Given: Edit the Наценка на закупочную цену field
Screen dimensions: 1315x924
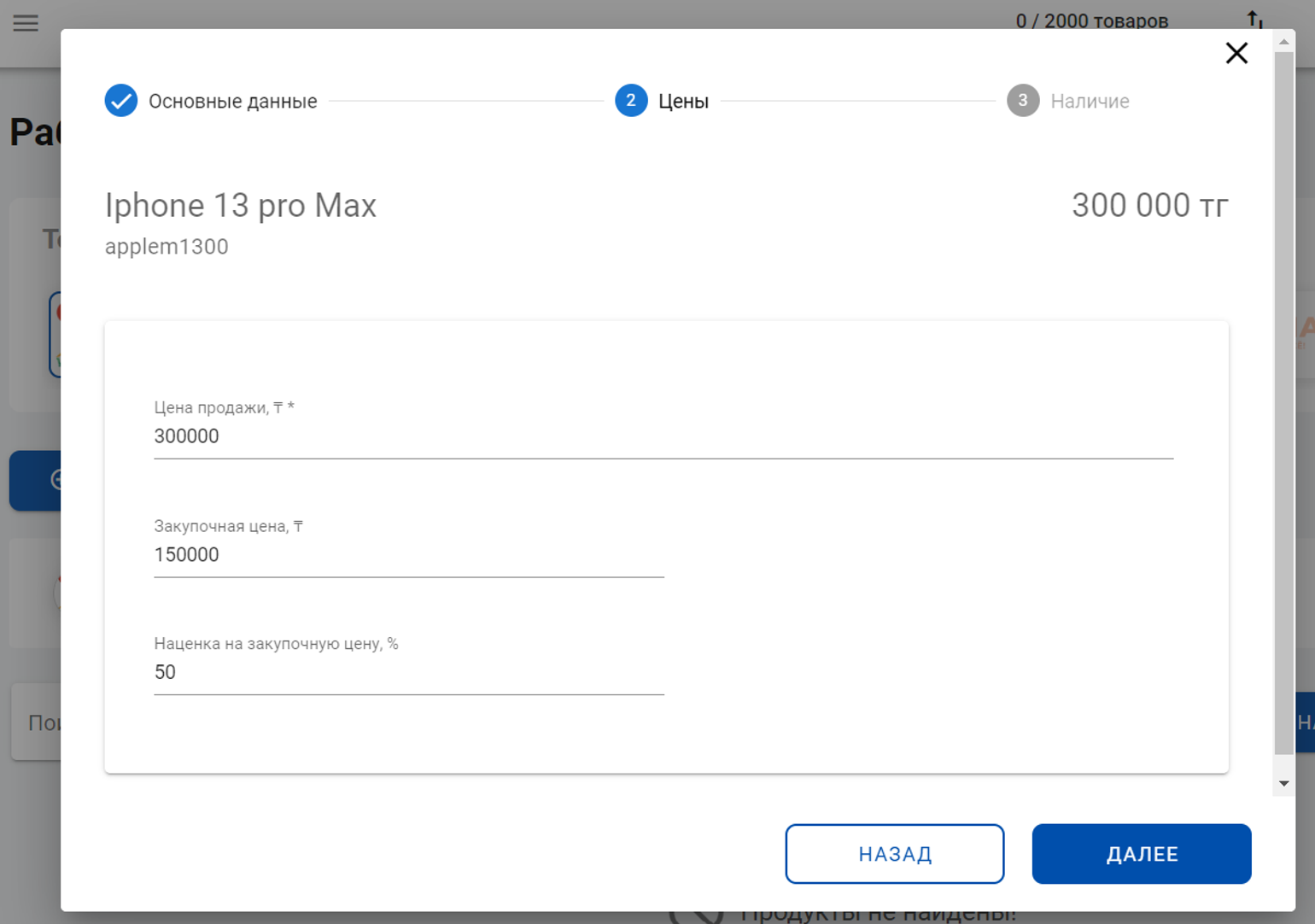Looking at the screenshot, I should (x=408, y=673).
